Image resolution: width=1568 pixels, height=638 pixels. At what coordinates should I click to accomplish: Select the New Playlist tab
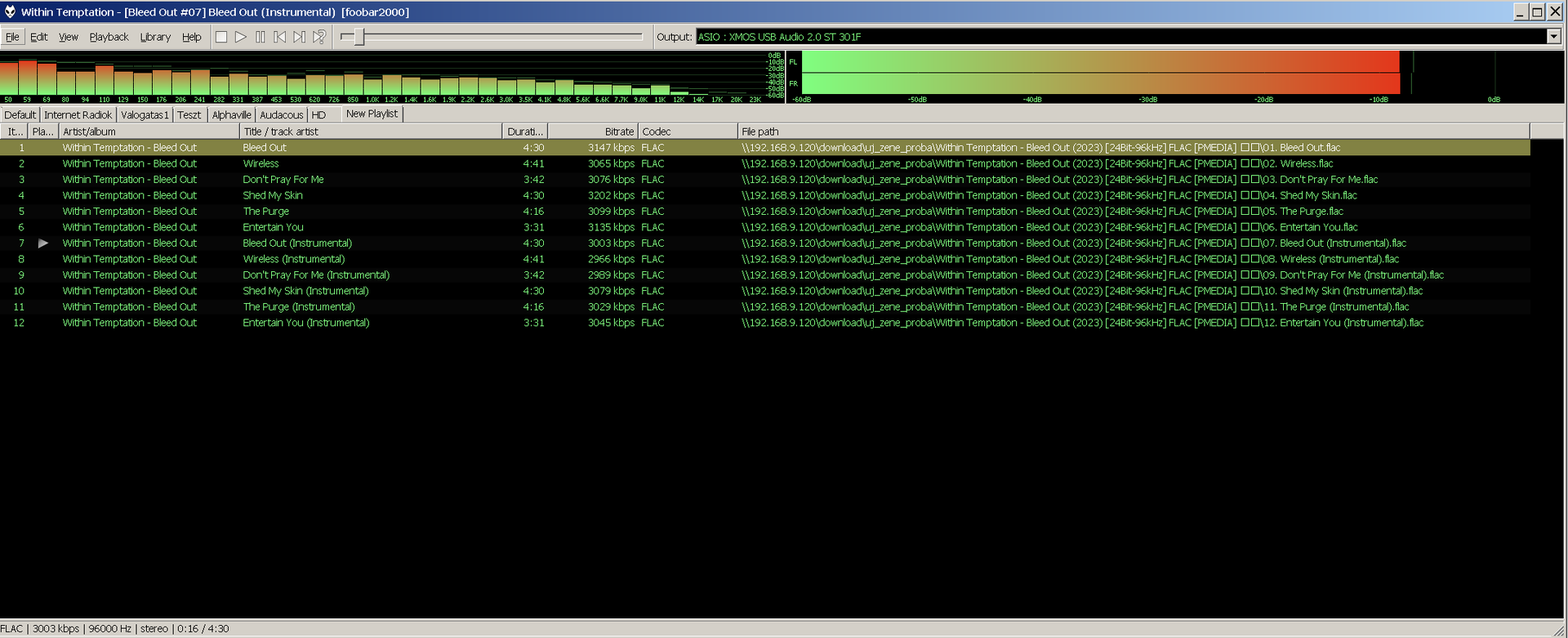tap(372, 114)
